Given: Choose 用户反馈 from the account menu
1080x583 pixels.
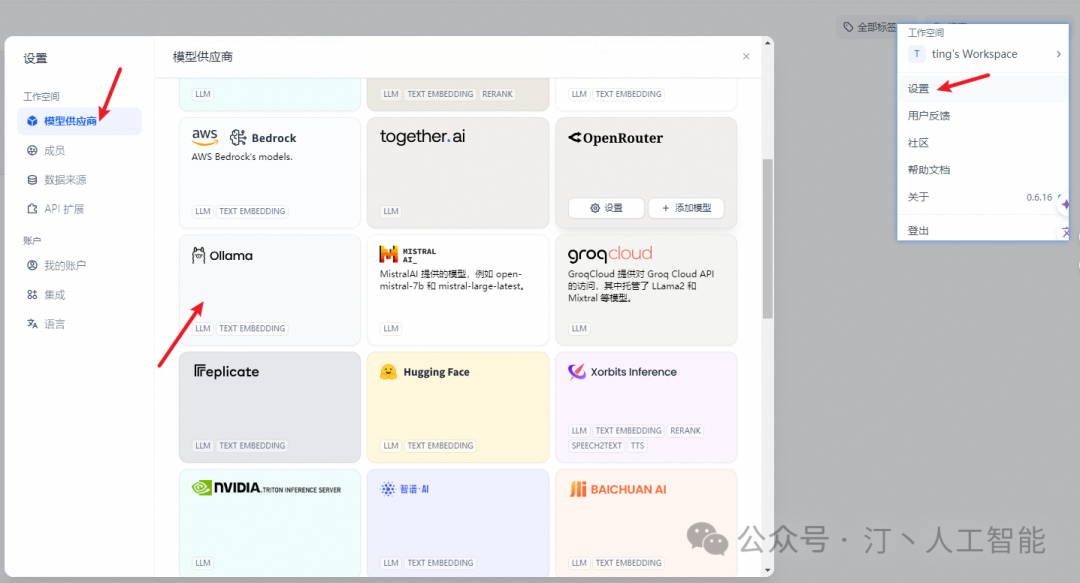Looking at the screenshot, I should pyautogui.click(x=983, y=115).
